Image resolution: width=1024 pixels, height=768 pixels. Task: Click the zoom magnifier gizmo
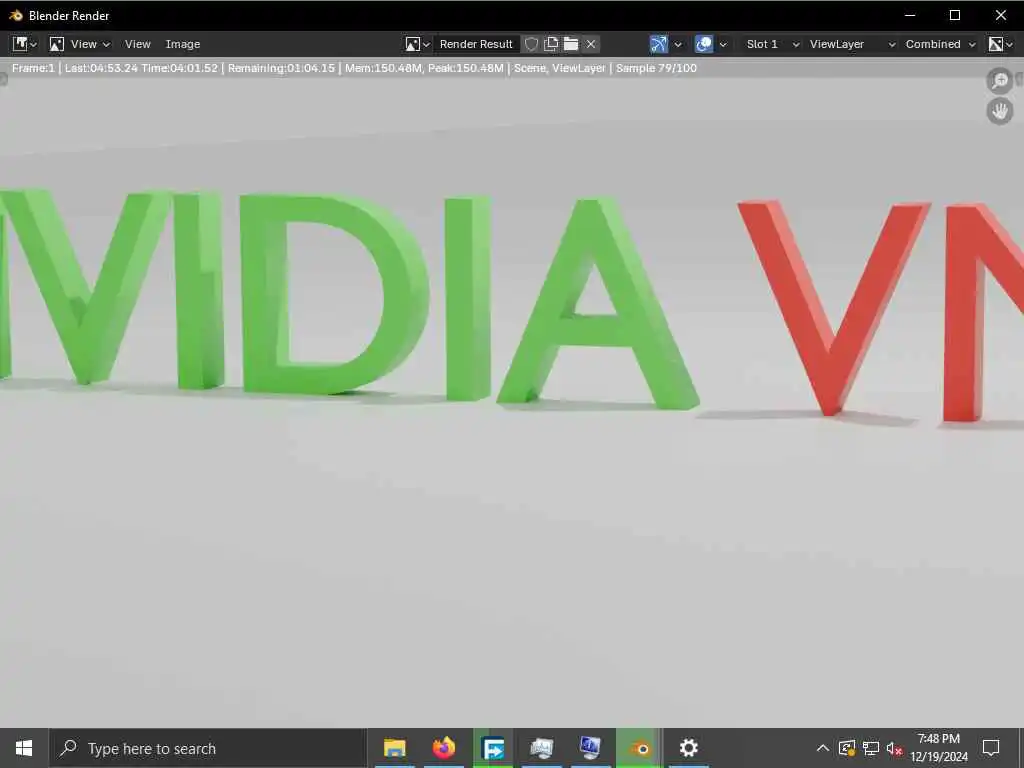1000,80
